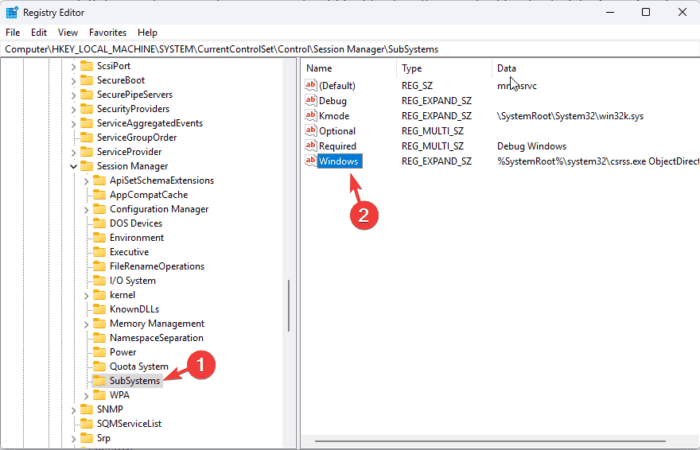
Task: Click the tree pane vertical scrollbar thumb
Action: click(289, 306)
